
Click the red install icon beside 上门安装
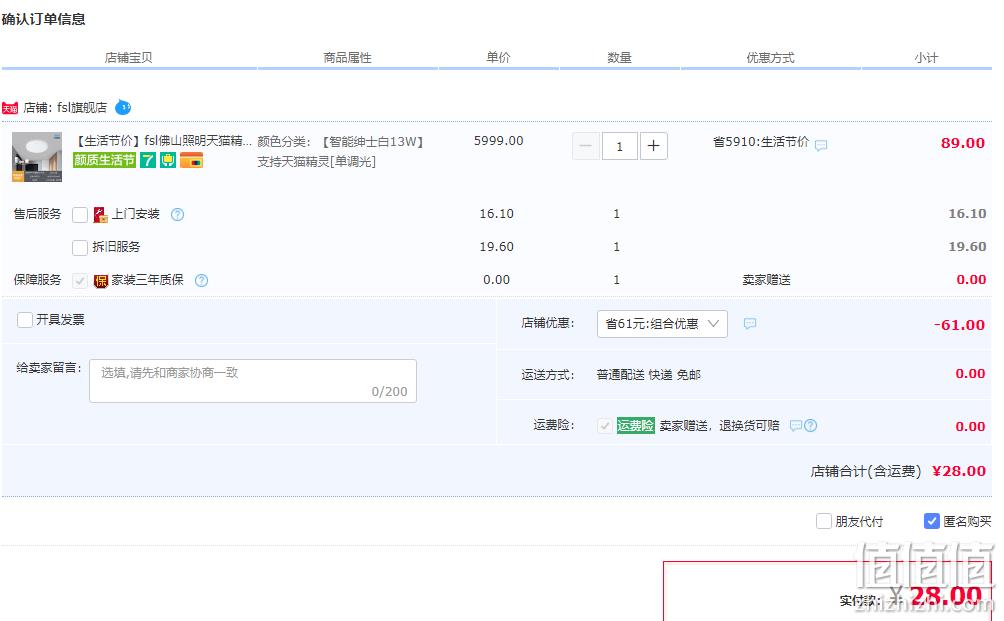101,214
